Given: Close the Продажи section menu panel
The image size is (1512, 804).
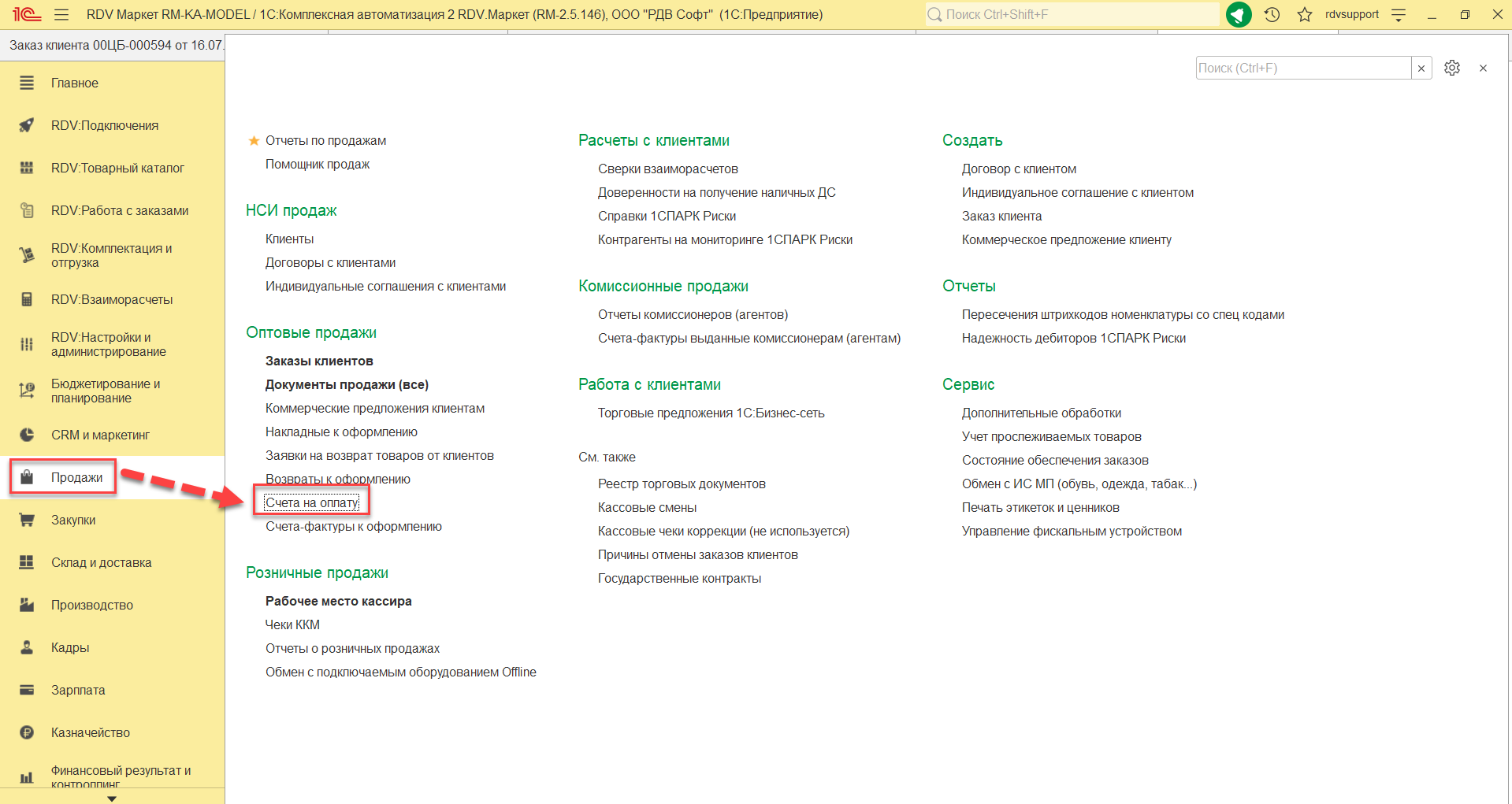Looking at the screenshot, I should [1483, 68].
